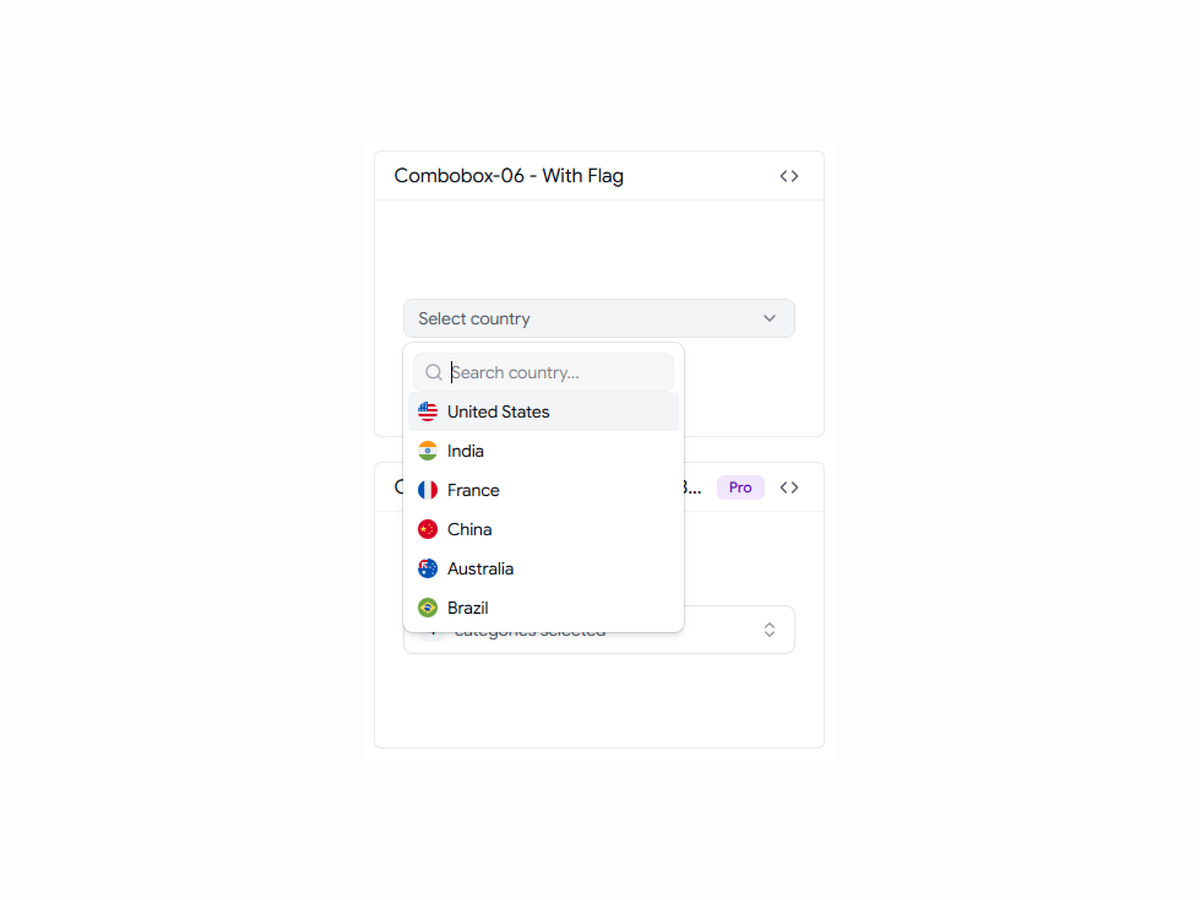Focus the Search country input field
The image size is (1200, 900).
click(543, 372)
